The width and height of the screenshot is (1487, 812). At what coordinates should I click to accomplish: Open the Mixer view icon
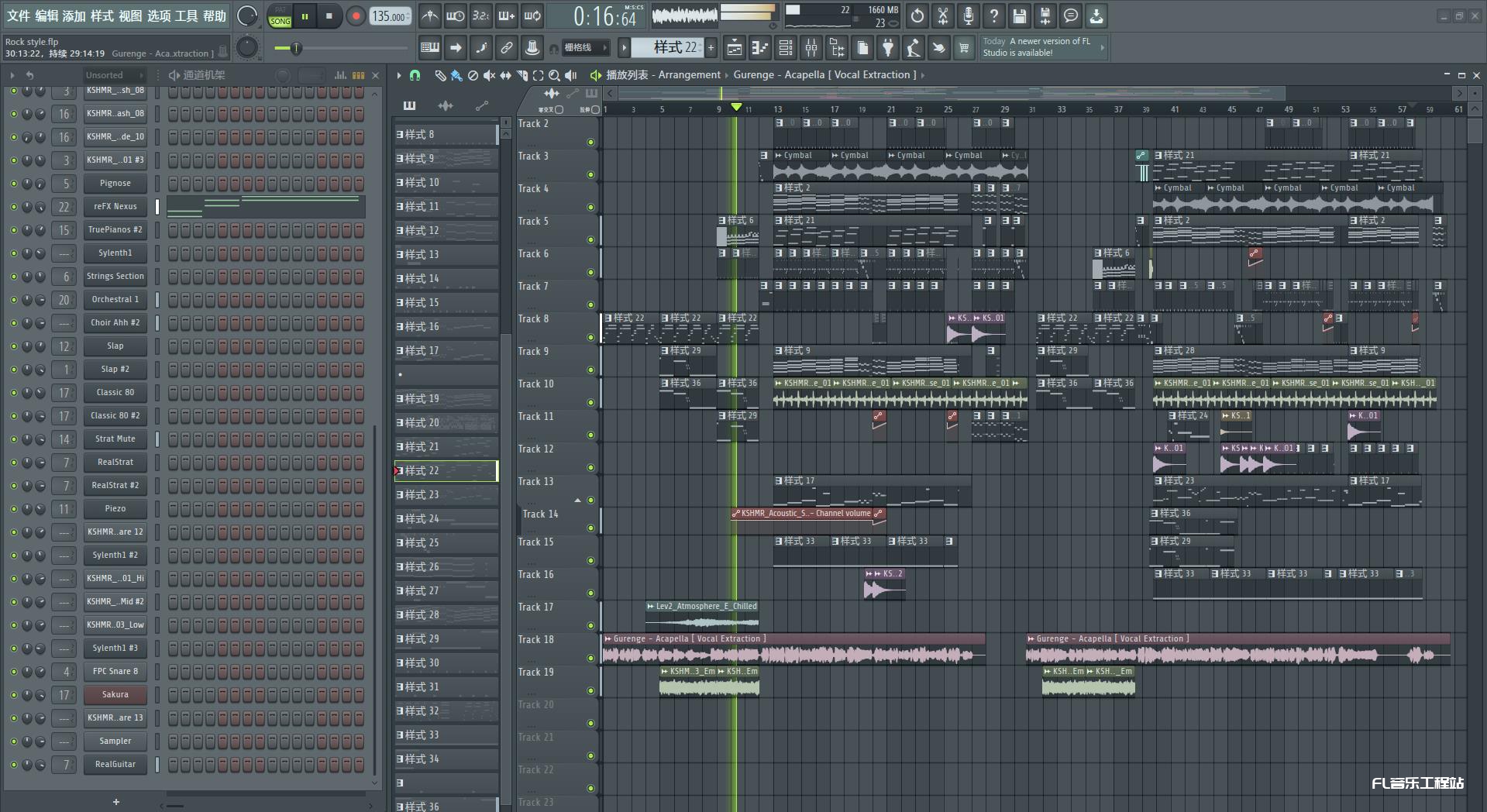(811, 48)
